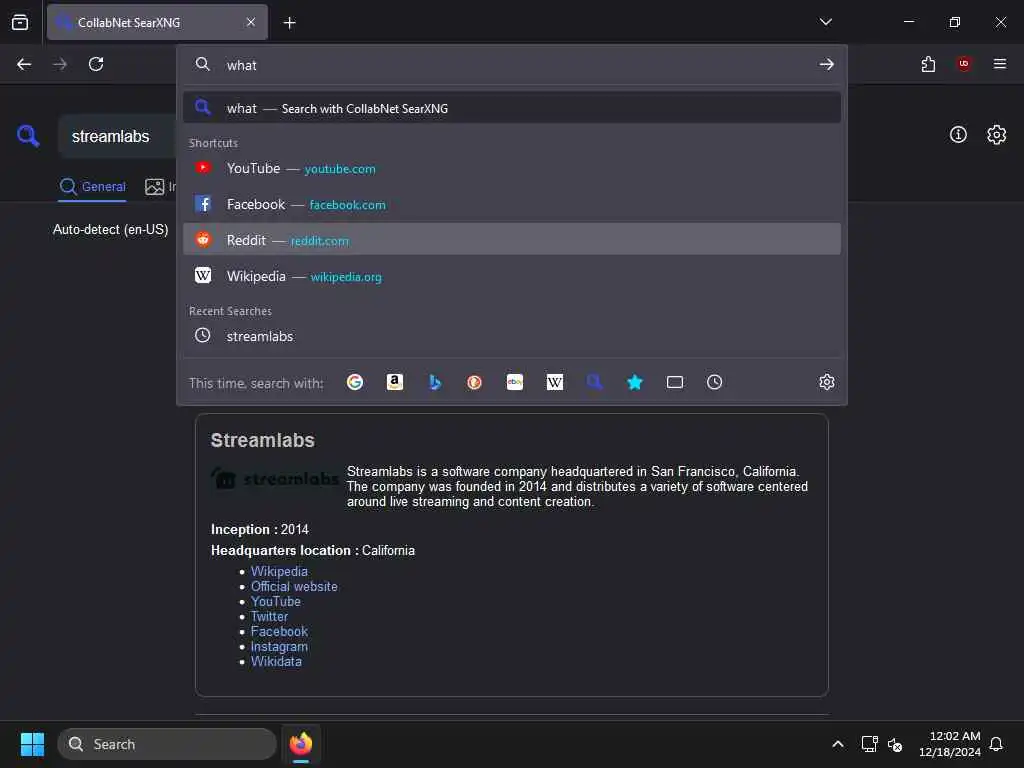Image resolution: width=1024 pixels, height=768 pixels.
Task: Show hidden system tray icons
Action: tap(838, 744)
